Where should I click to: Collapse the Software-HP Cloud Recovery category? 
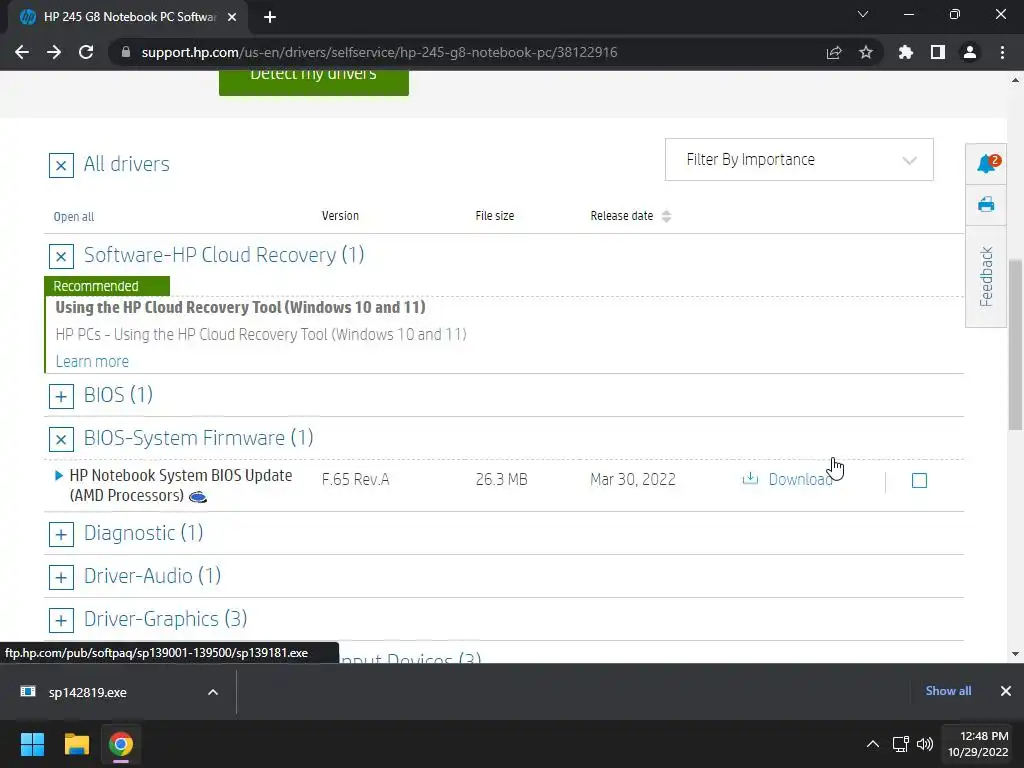(x=61, y=256)
